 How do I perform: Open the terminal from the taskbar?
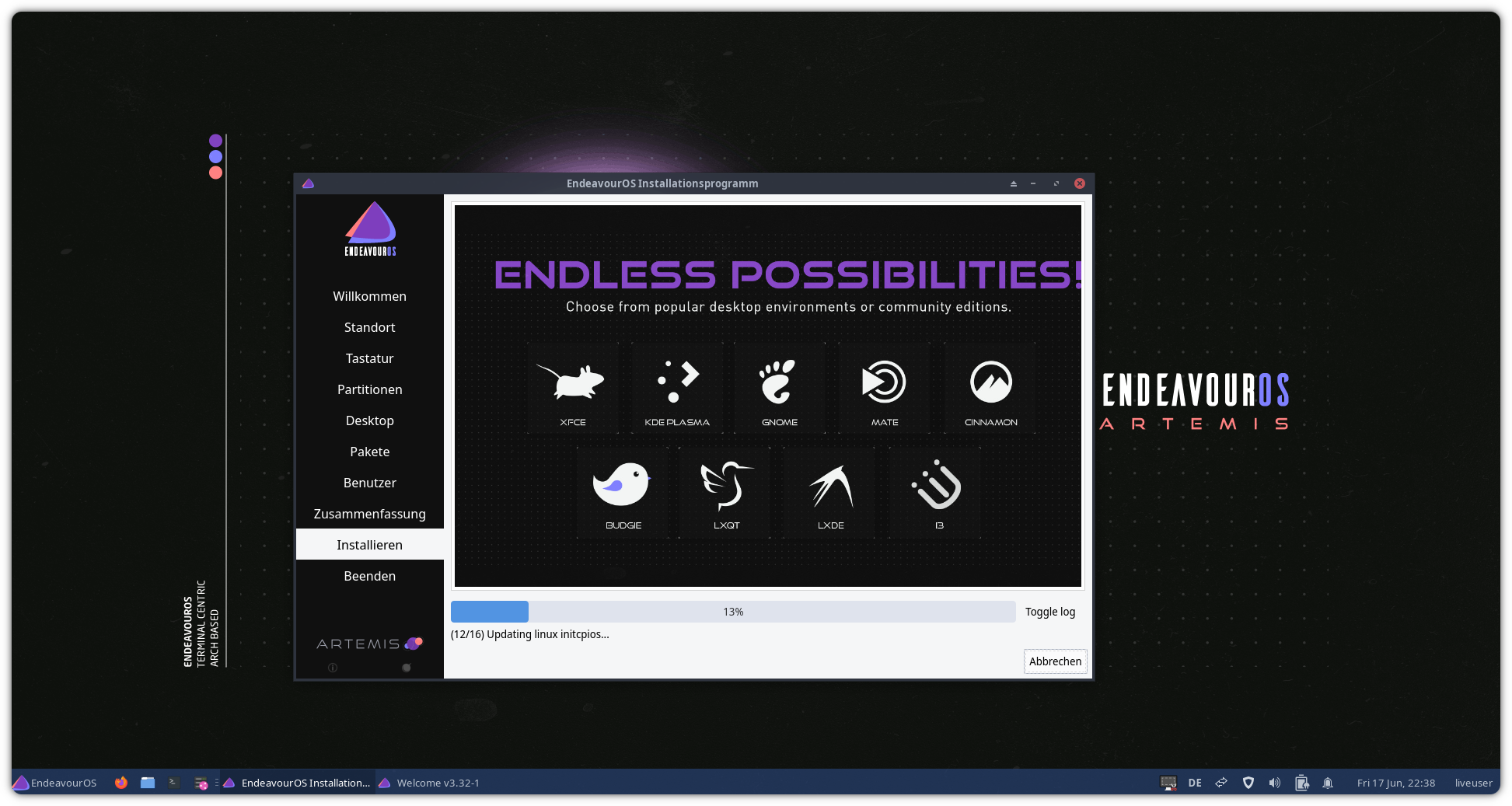pyautogui.click(x=174, y=783)
